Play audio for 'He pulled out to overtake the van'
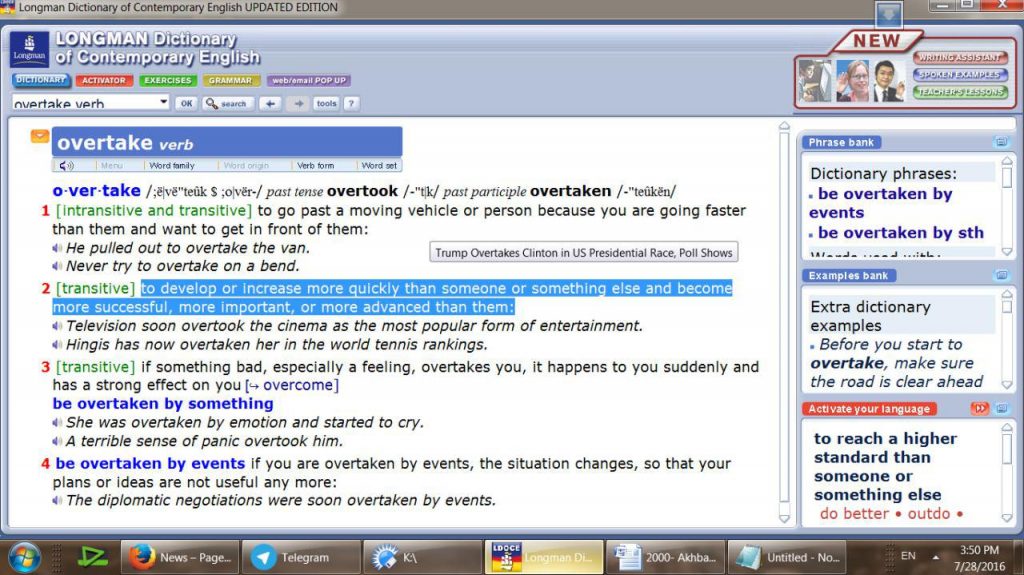This screenshot has height=575, width=1024. (x=57, y=248)
